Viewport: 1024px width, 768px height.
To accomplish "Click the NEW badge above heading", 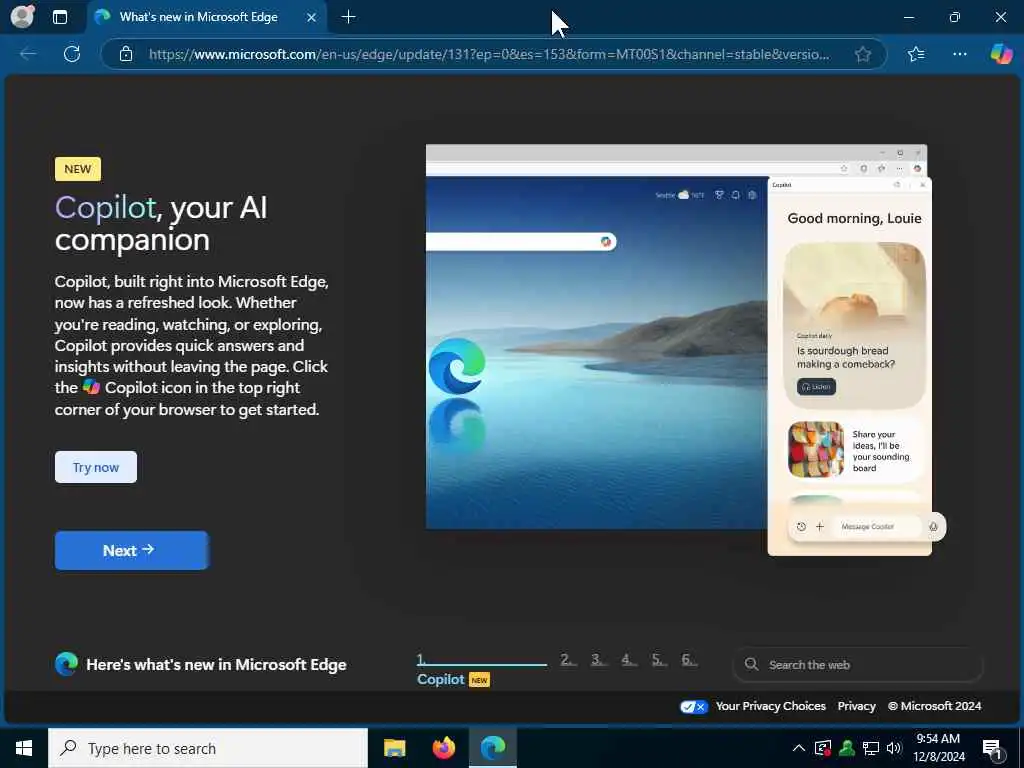I will [78, 169].
